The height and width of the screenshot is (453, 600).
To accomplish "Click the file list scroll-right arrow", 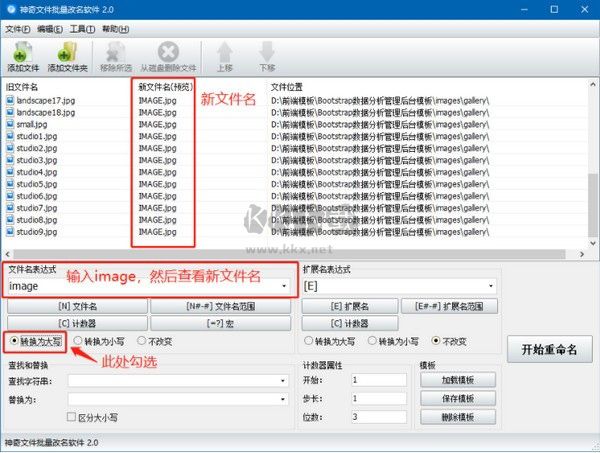I will pyautogui.click(x=582, y=254).
